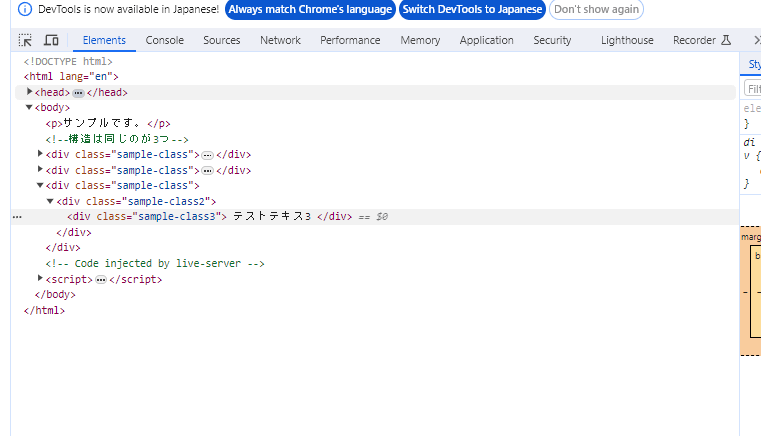761x436 pixels.
Task: Open the Recorder flask icon
Action: [726, 40]
